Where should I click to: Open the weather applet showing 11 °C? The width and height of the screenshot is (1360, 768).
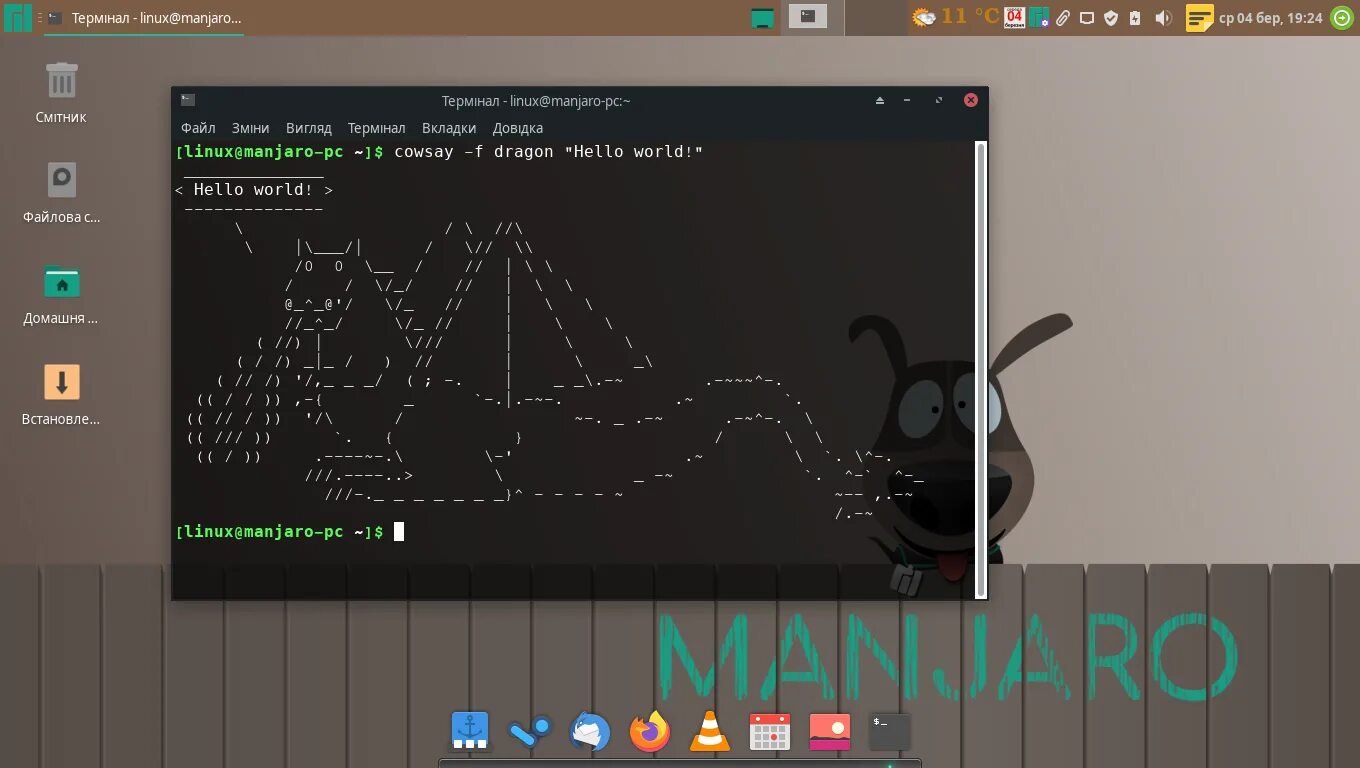click(x=955, y=17)
